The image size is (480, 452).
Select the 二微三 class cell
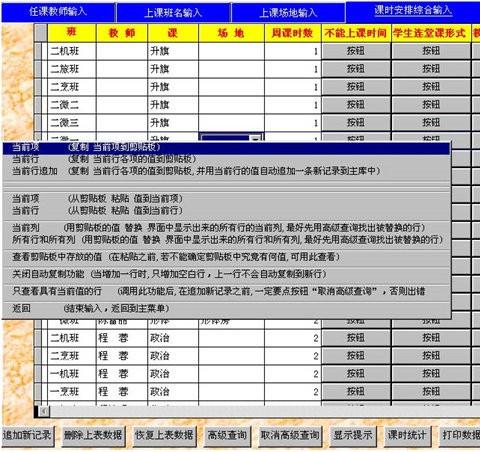coord(72,123)
